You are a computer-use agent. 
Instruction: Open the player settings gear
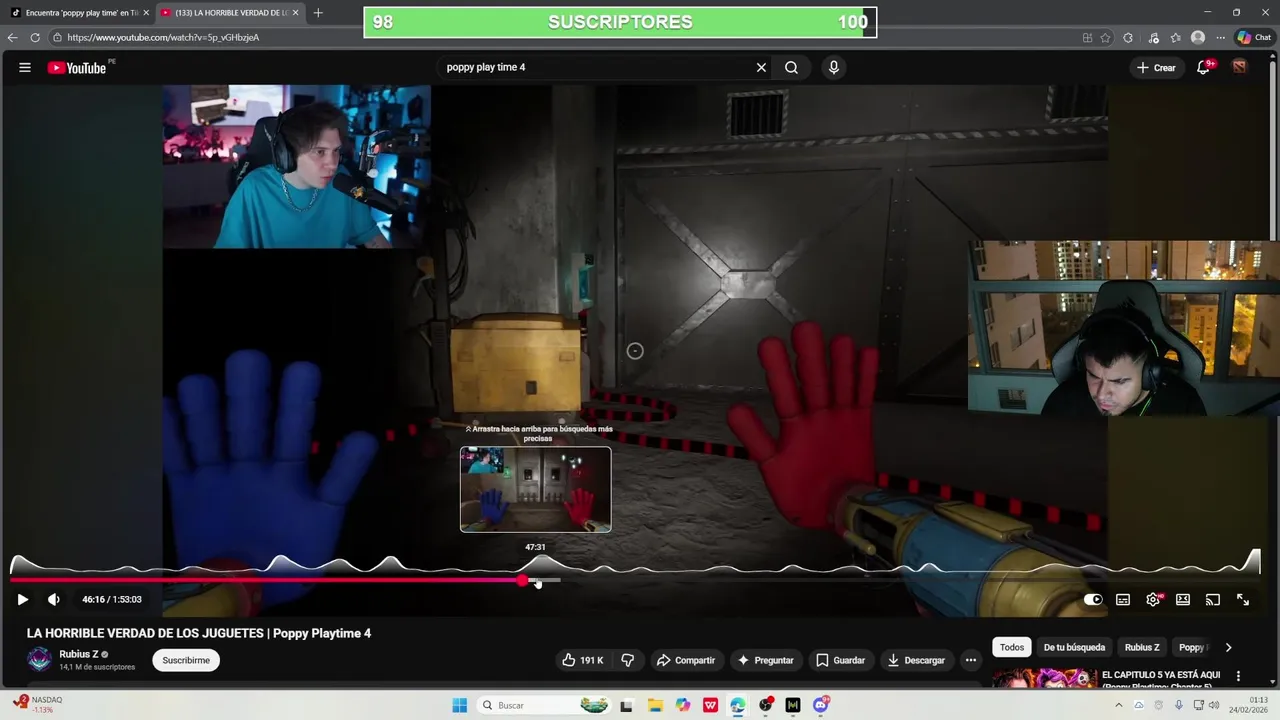(1153, 599)
